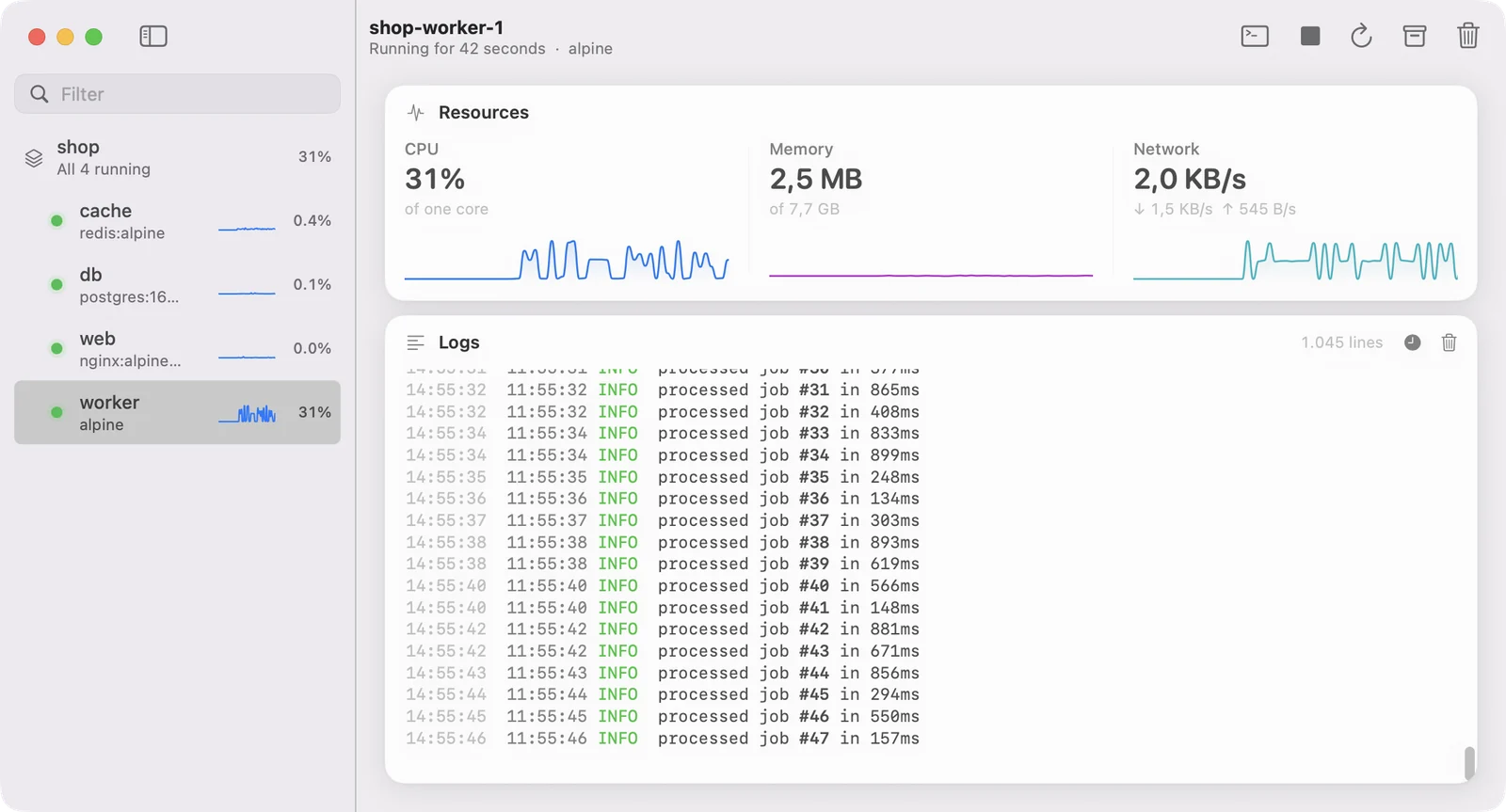Select the web nginx container
The height and width of the screenshot is (812, 1506).
[177, 349]
